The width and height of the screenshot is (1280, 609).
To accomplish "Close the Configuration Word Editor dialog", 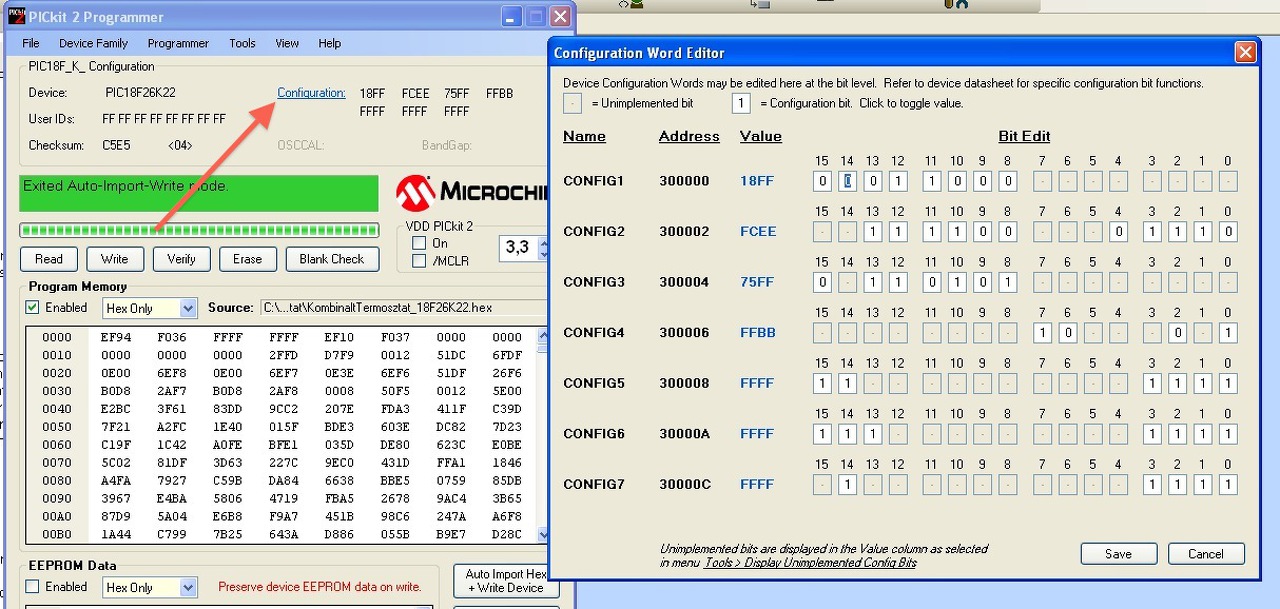I will [1245, 53].
